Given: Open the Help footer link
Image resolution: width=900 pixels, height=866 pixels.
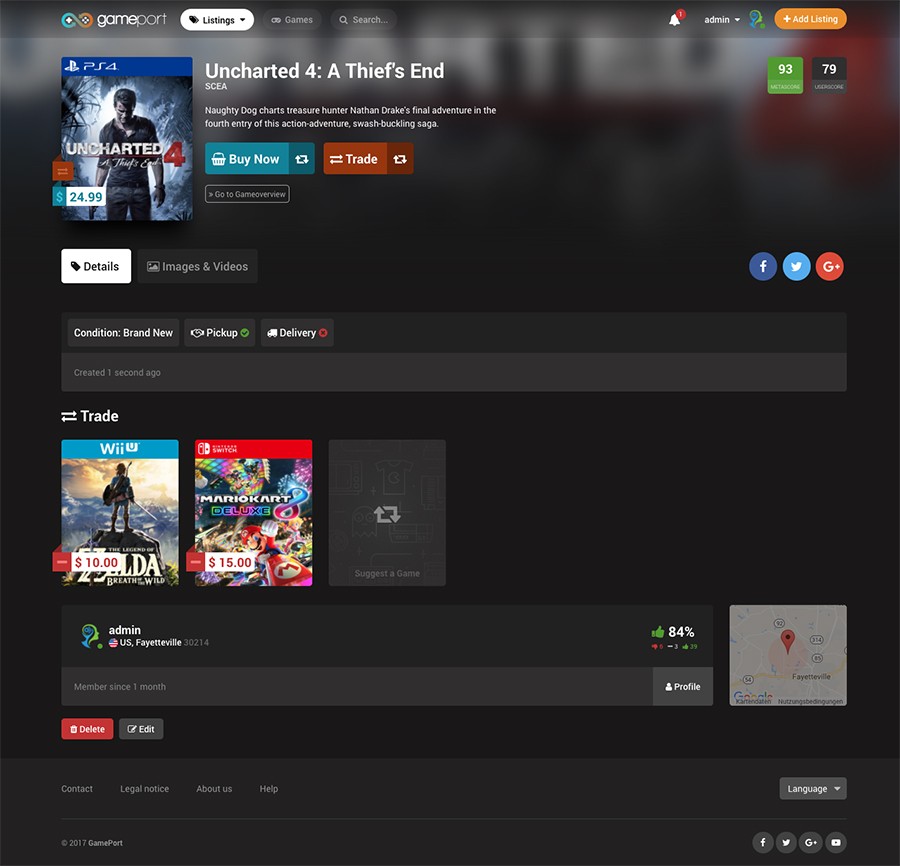Looking at the screenshot, I should (x=269, y=789).
